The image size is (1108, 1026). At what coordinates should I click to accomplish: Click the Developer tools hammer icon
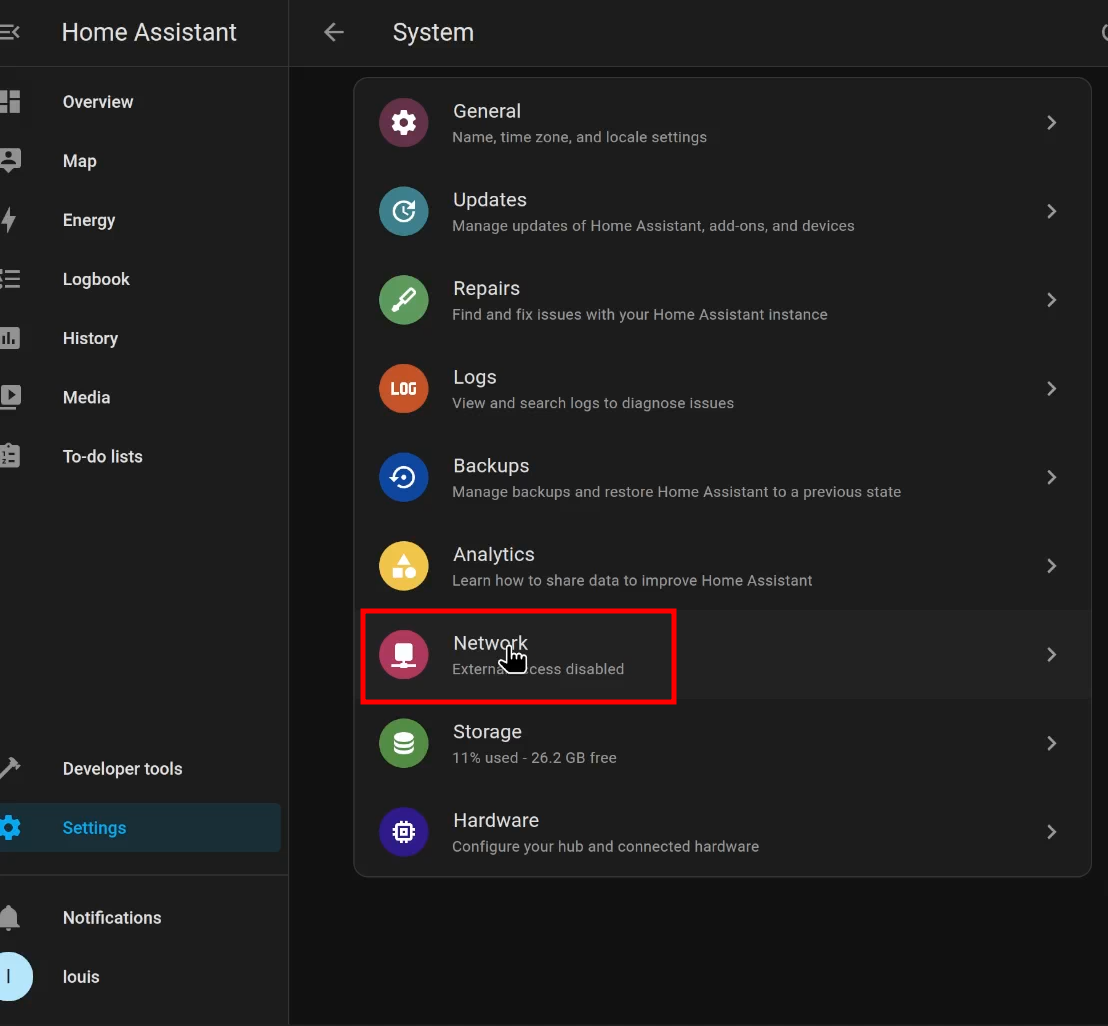pyautogui.click(x=10, y=768)
